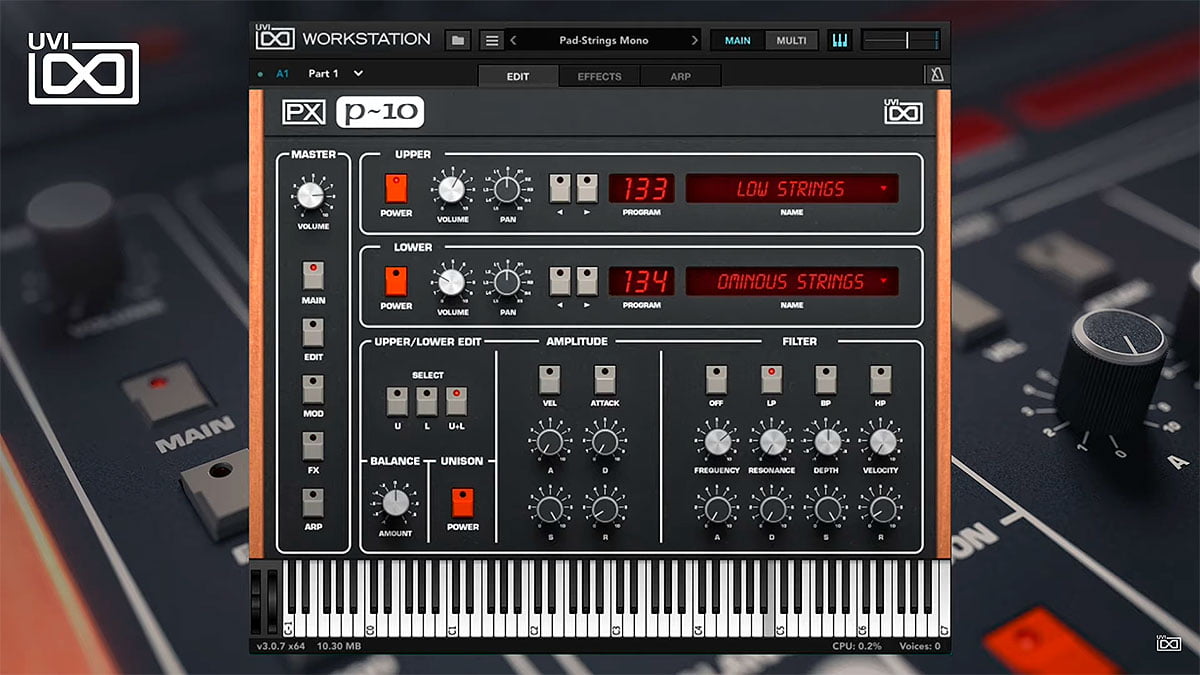Switch to the EFFECTS tab

[x=599, y=76]
